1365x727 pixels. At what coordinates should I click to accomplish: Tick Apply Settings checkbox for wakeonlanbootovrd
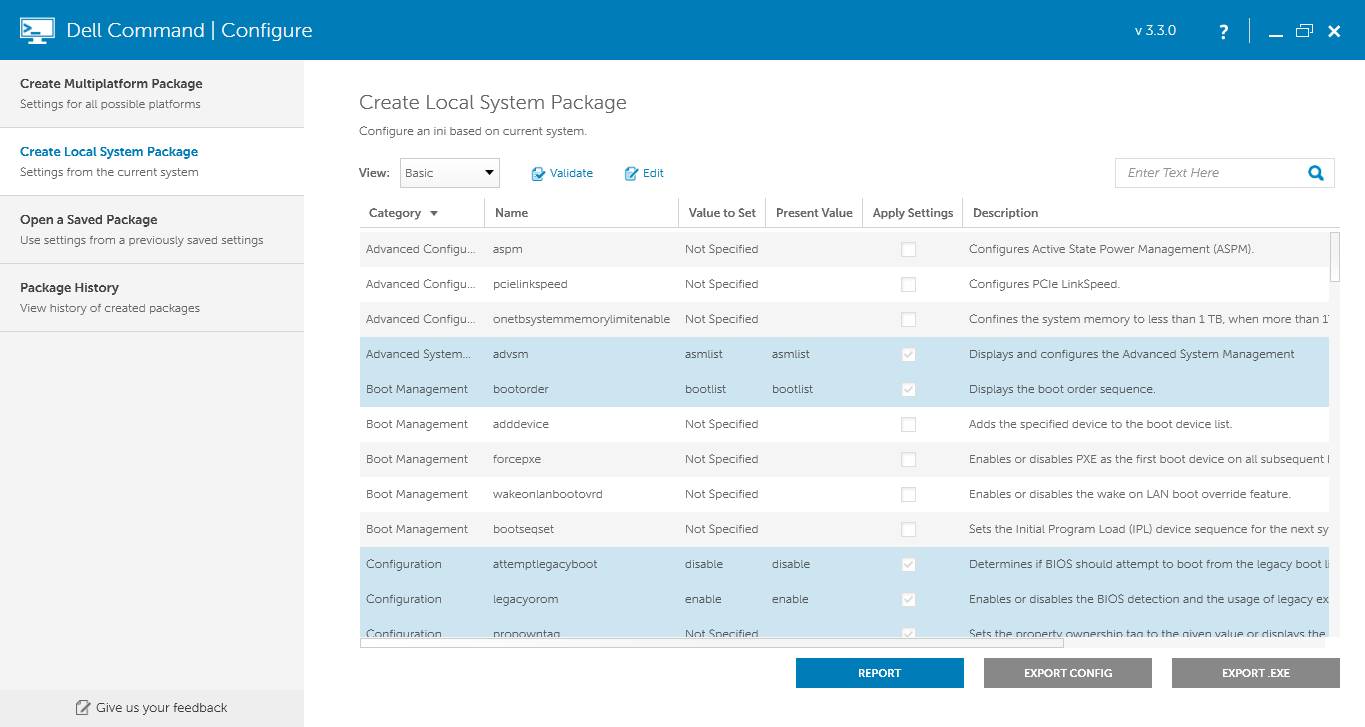pyautogui.click(x=908, y=495)
